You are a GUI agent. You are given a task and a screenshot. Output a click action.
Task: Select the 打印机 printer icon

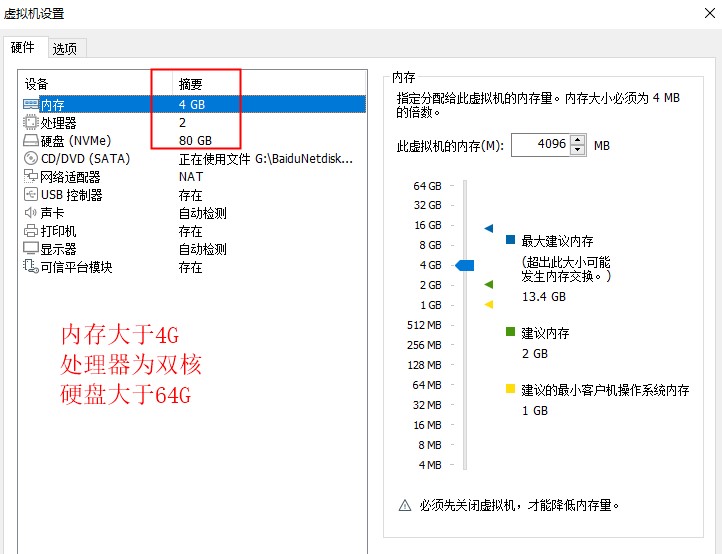pyautogui.click(x=31, y=230)
